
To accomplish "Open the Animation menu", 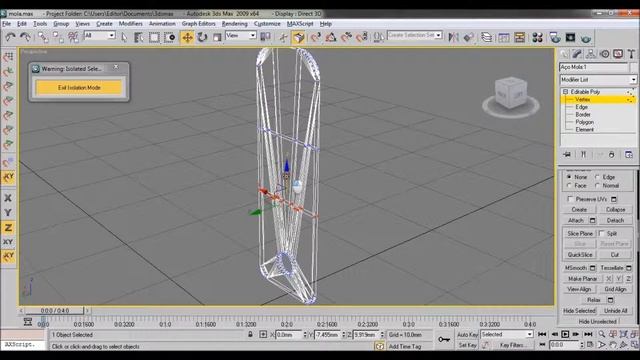I will tap(162, 24).
